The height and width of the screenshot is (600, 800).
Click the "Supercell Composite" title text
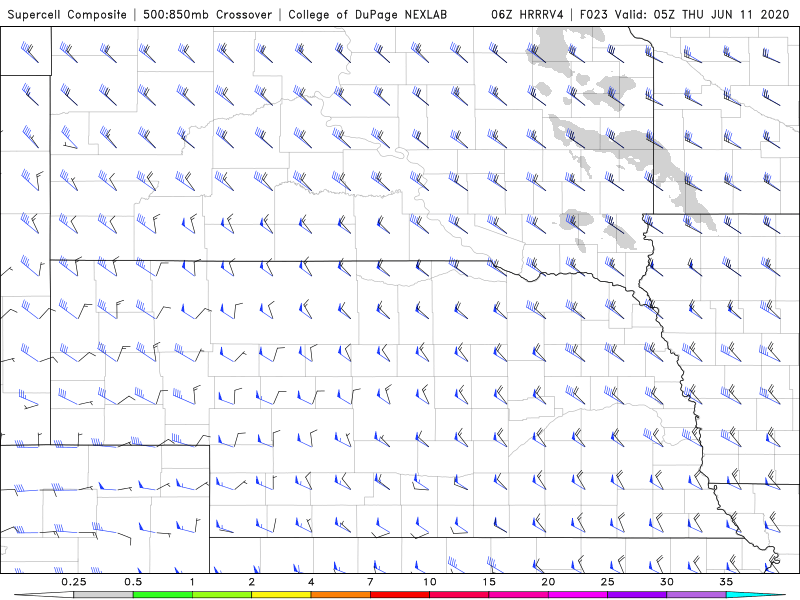point(67,14)
